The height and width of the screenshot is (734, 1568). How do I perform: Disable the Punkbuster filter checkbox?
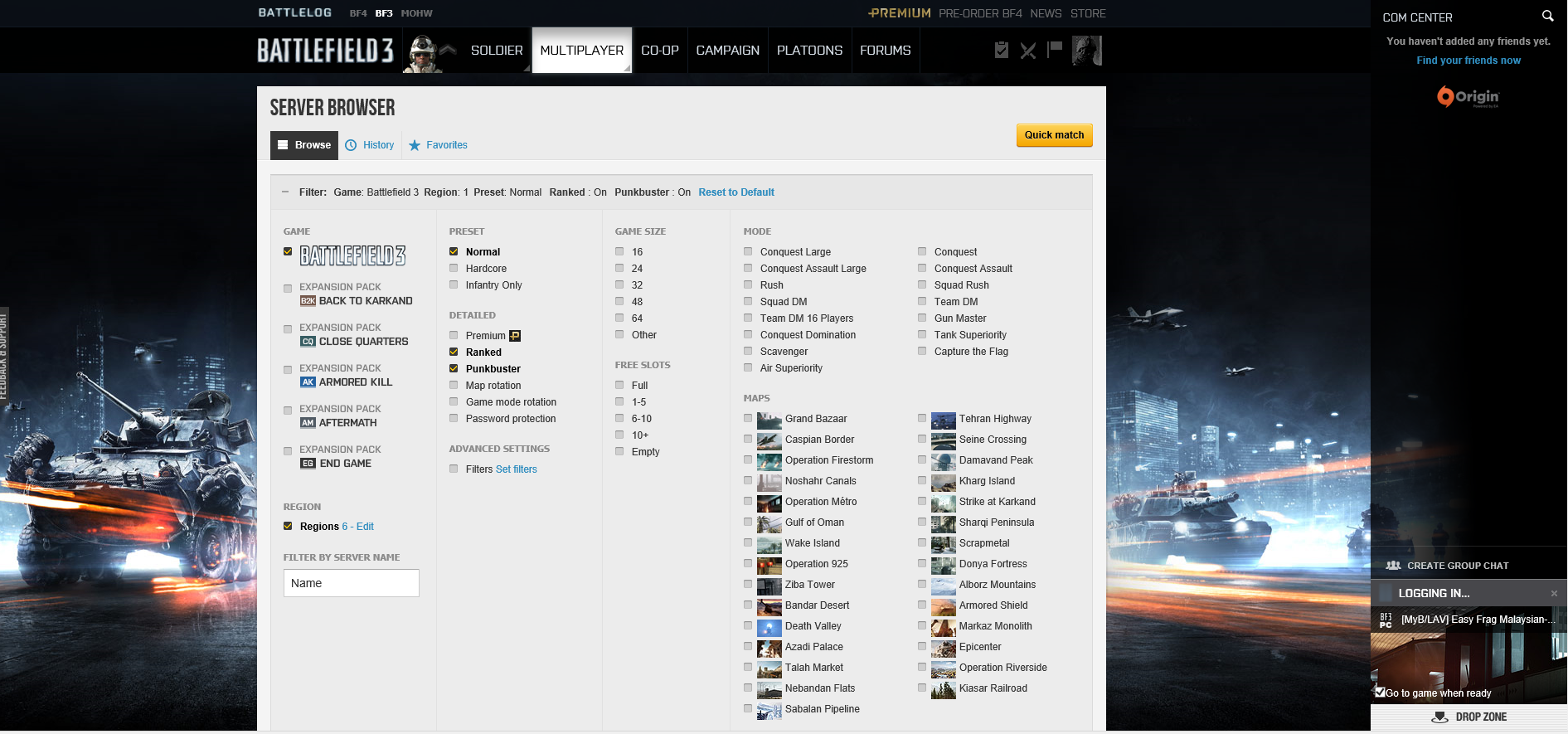(454, 368)
